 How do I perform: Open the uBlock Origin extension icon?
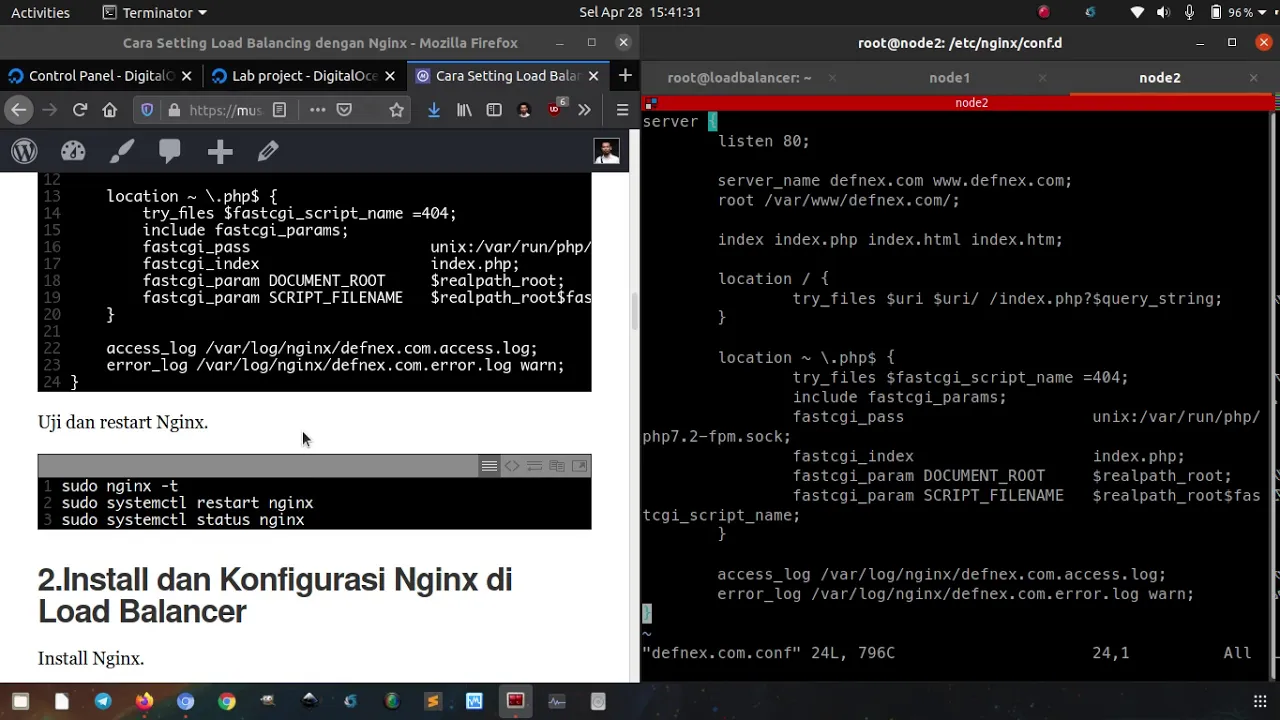[556, 108]
